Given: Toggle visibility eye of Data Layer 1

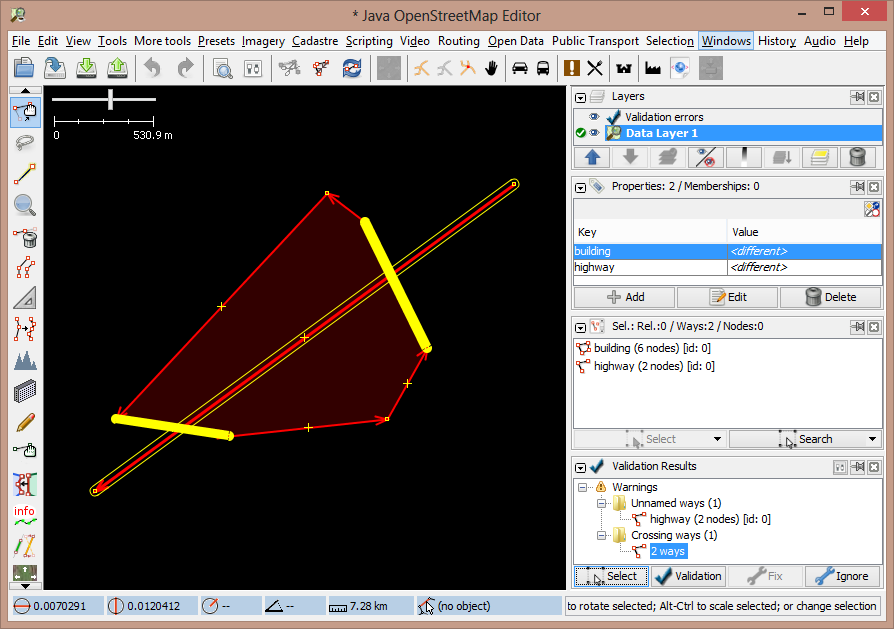Looking at the screenshot, I should 594,133.
